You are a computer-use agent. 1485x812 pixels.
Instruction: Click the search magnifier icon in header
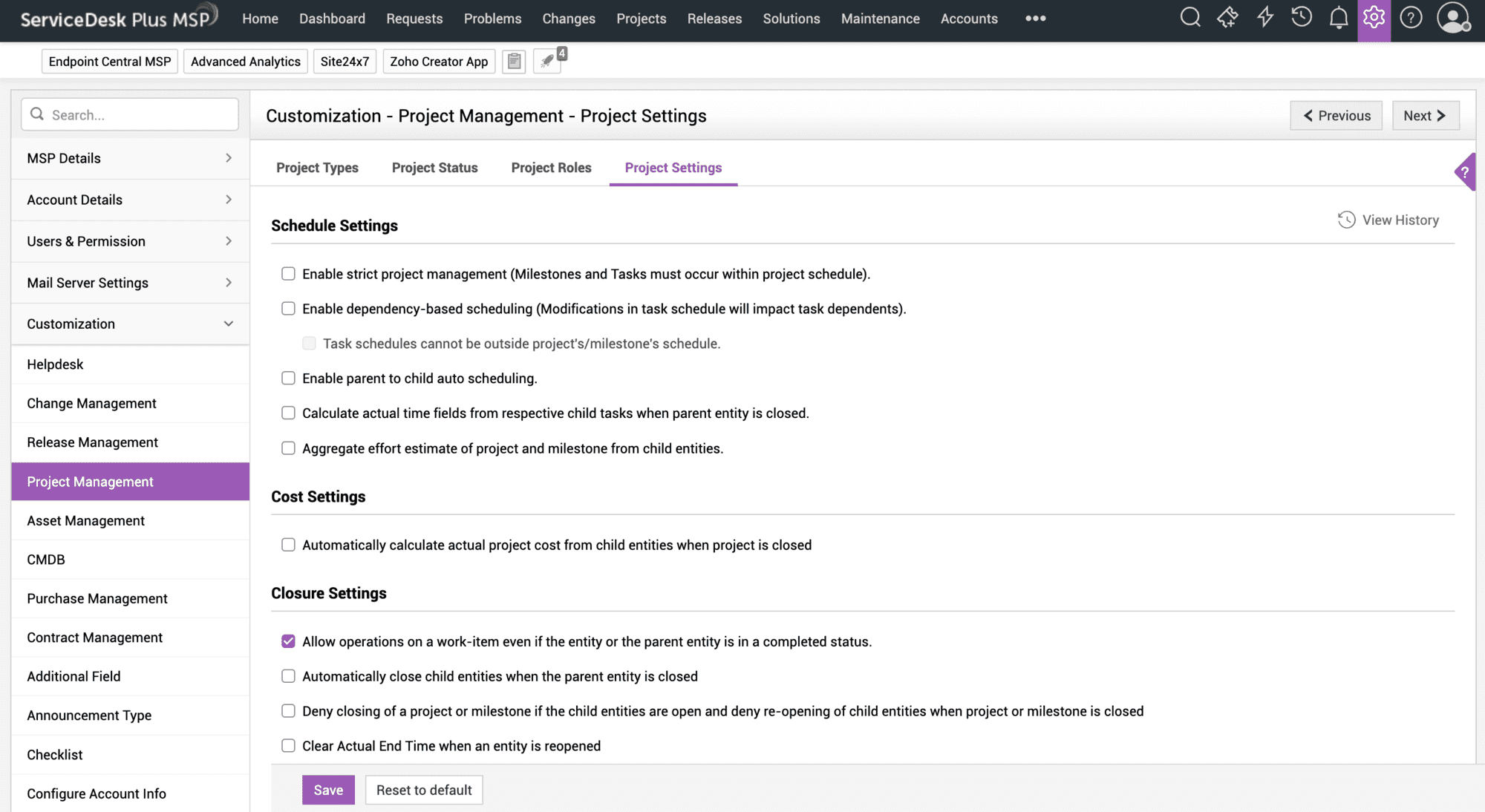point(1190,17)
